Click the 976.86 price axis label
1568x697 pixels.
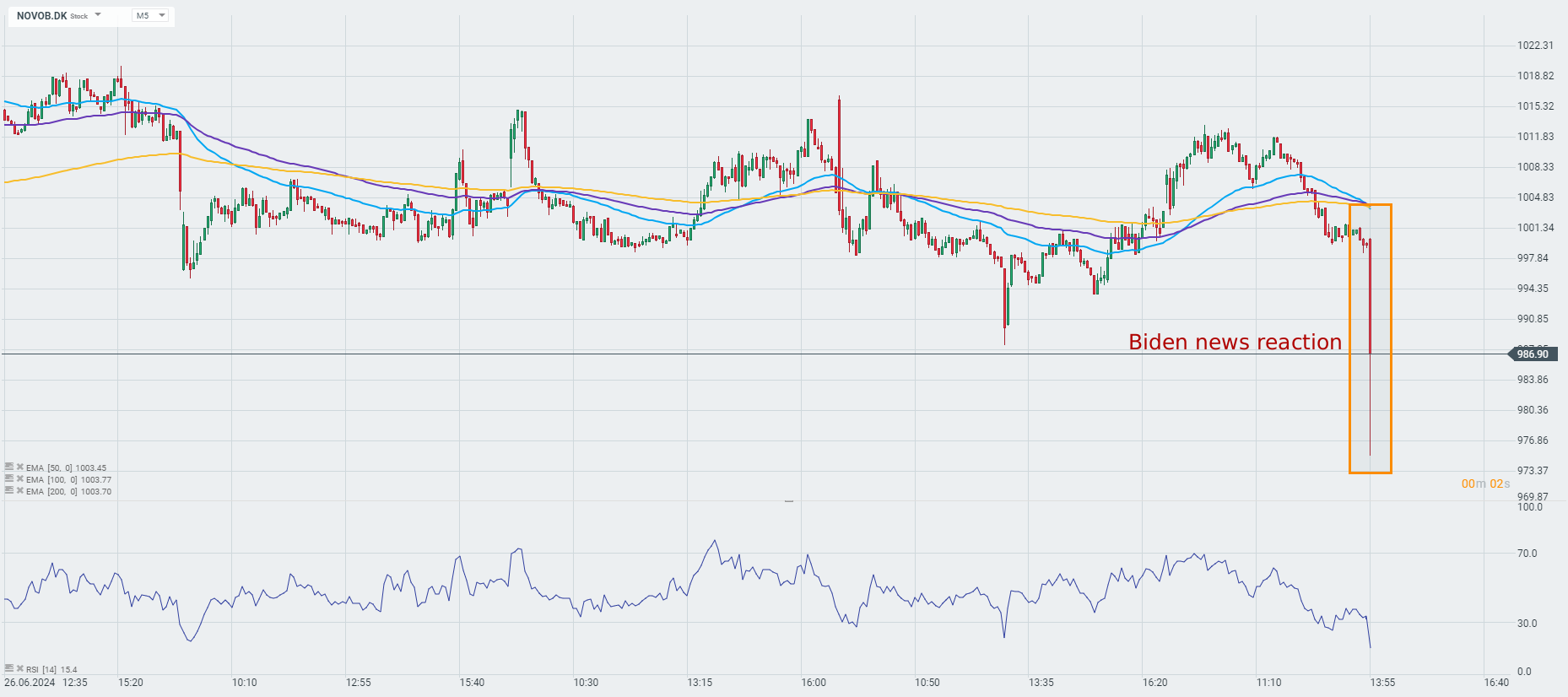1533,440
